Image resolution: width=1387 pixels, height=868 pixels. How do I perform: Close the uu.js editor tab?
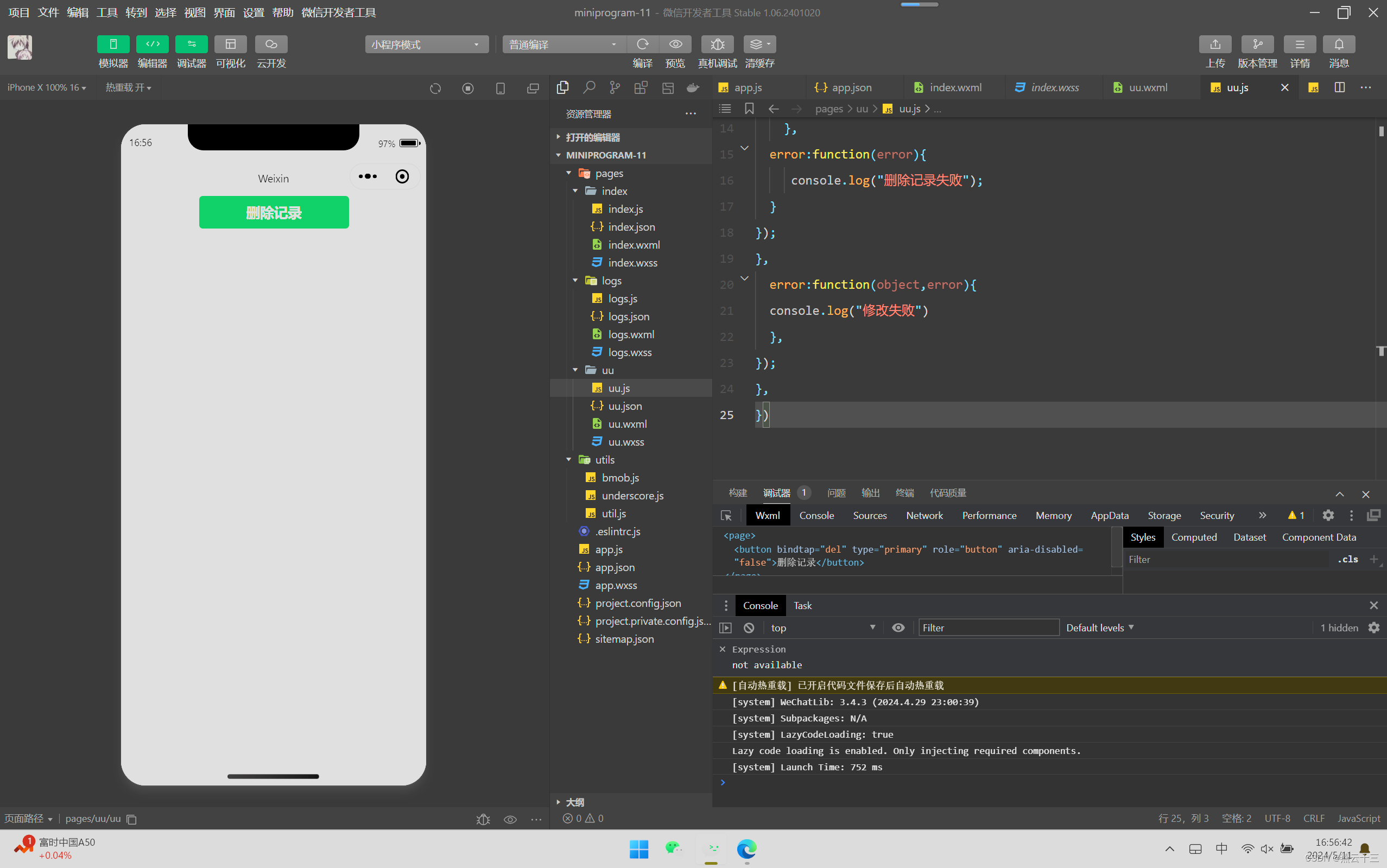tap(1285, 87)
